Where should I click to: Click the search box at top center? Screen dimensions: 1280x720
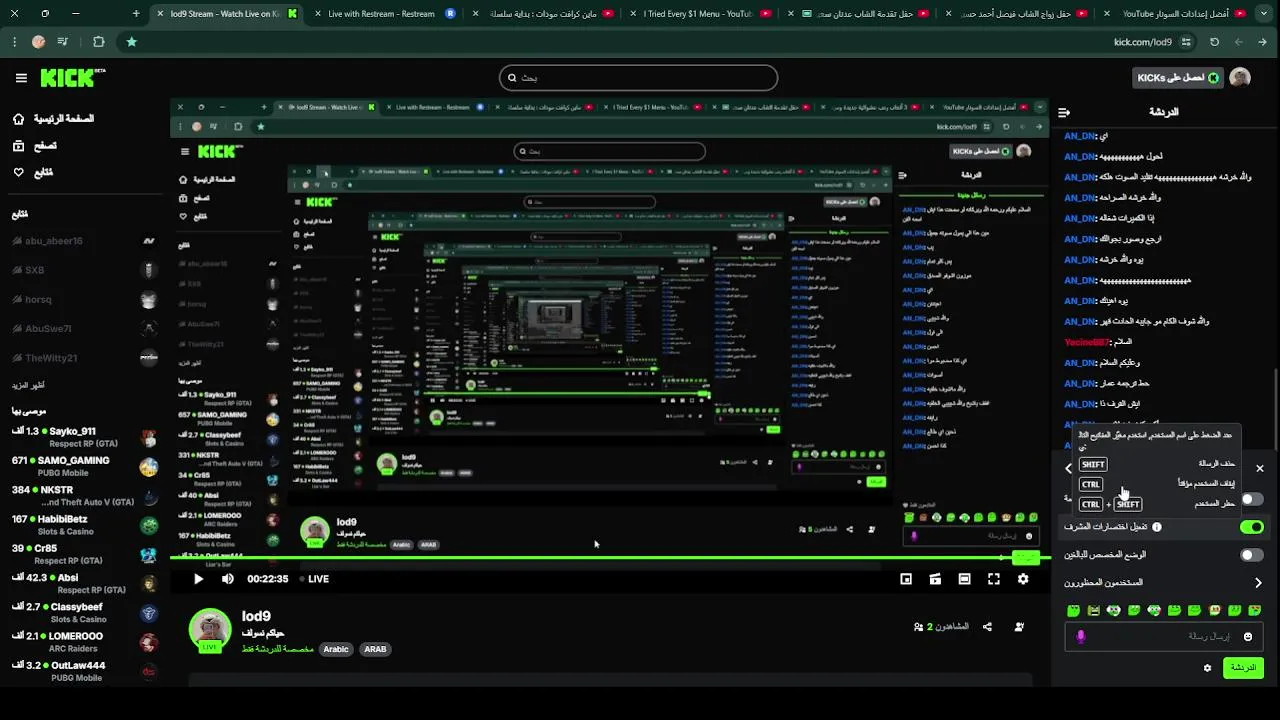tap(638, 78)
